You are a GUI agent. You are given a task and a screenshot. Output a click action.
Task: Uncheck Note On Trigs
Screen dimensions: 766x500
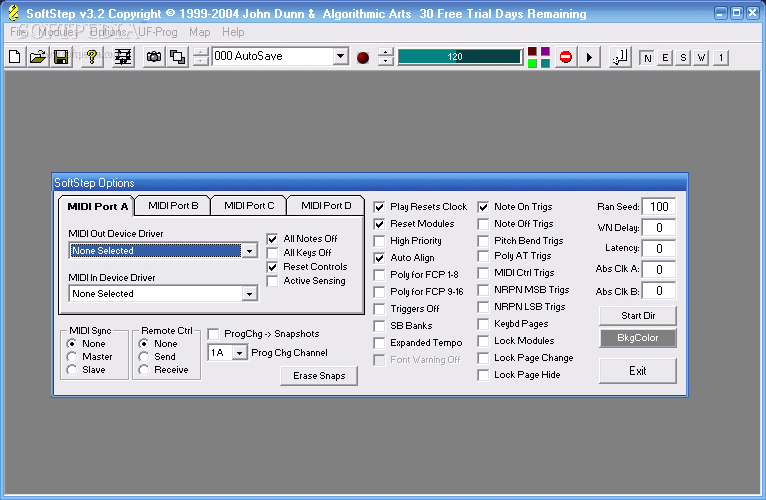483,207
